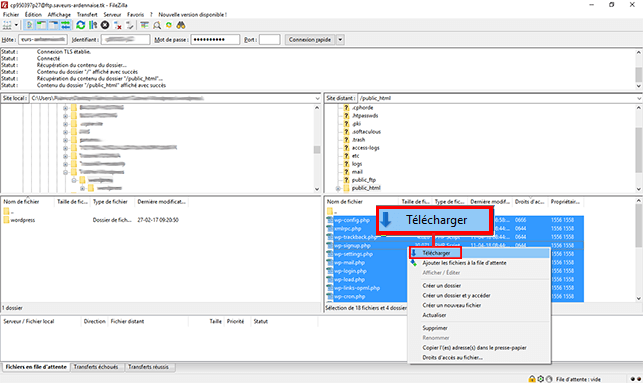
Task: Toggle the transfer queue display
Action: (66, 25)
